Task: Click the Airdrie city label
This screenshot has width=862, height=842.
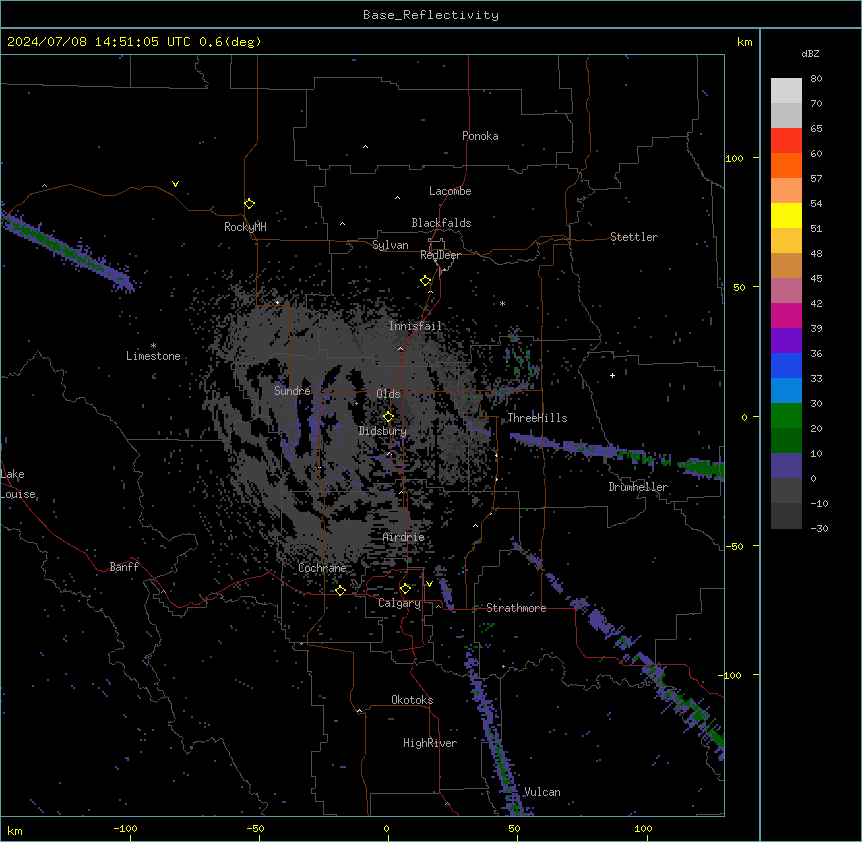Action: click(x=404, y=537)
